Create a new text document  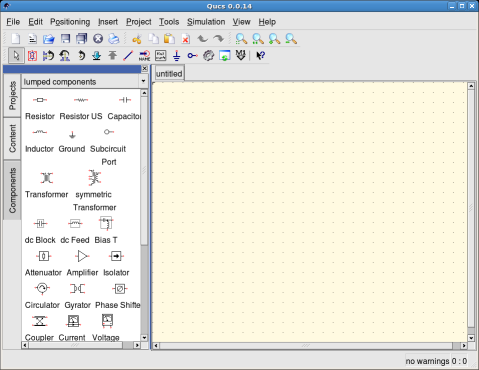(32, 39)
